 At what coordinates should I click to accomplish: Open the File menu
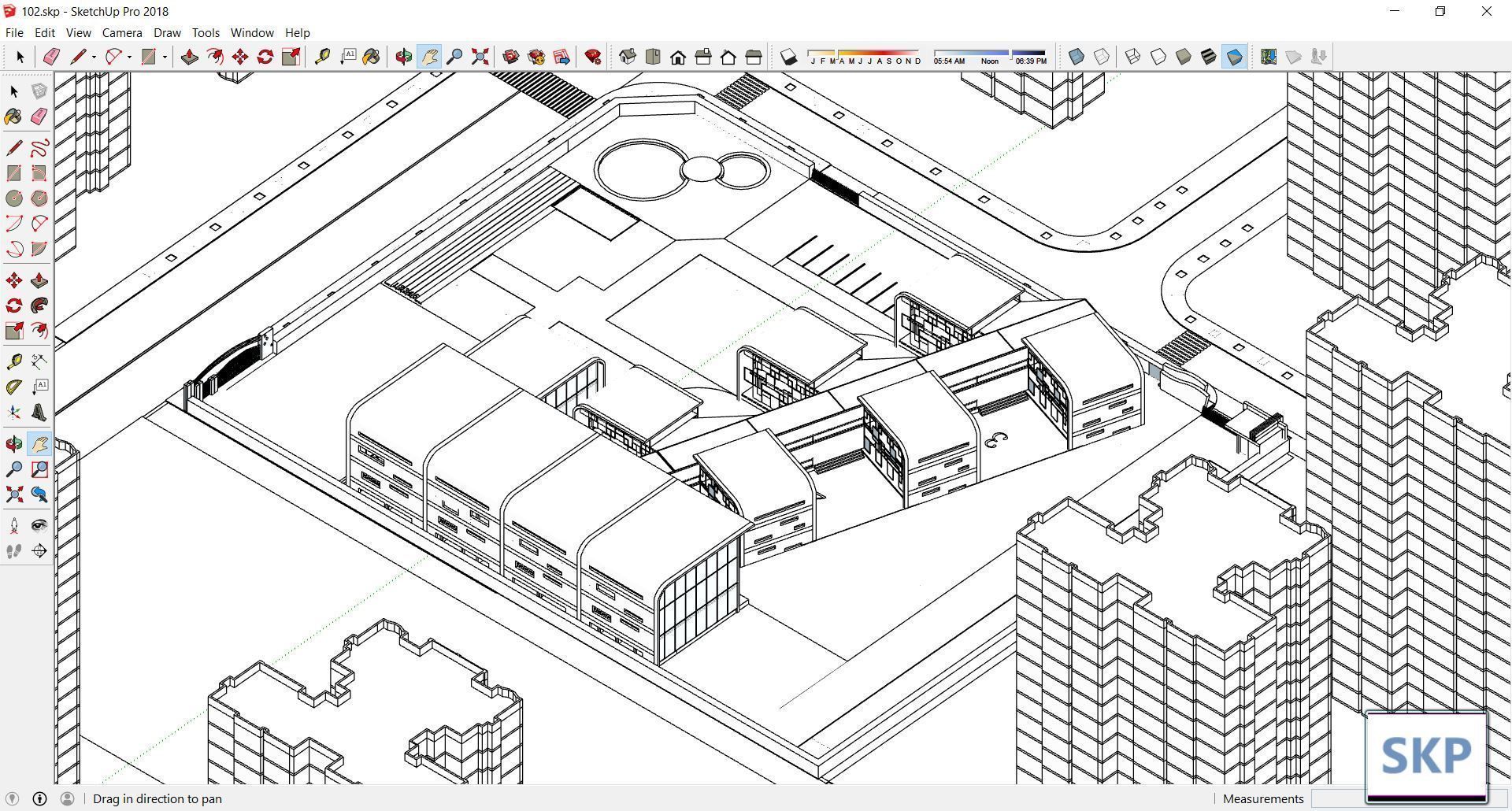tap(14, 33)
